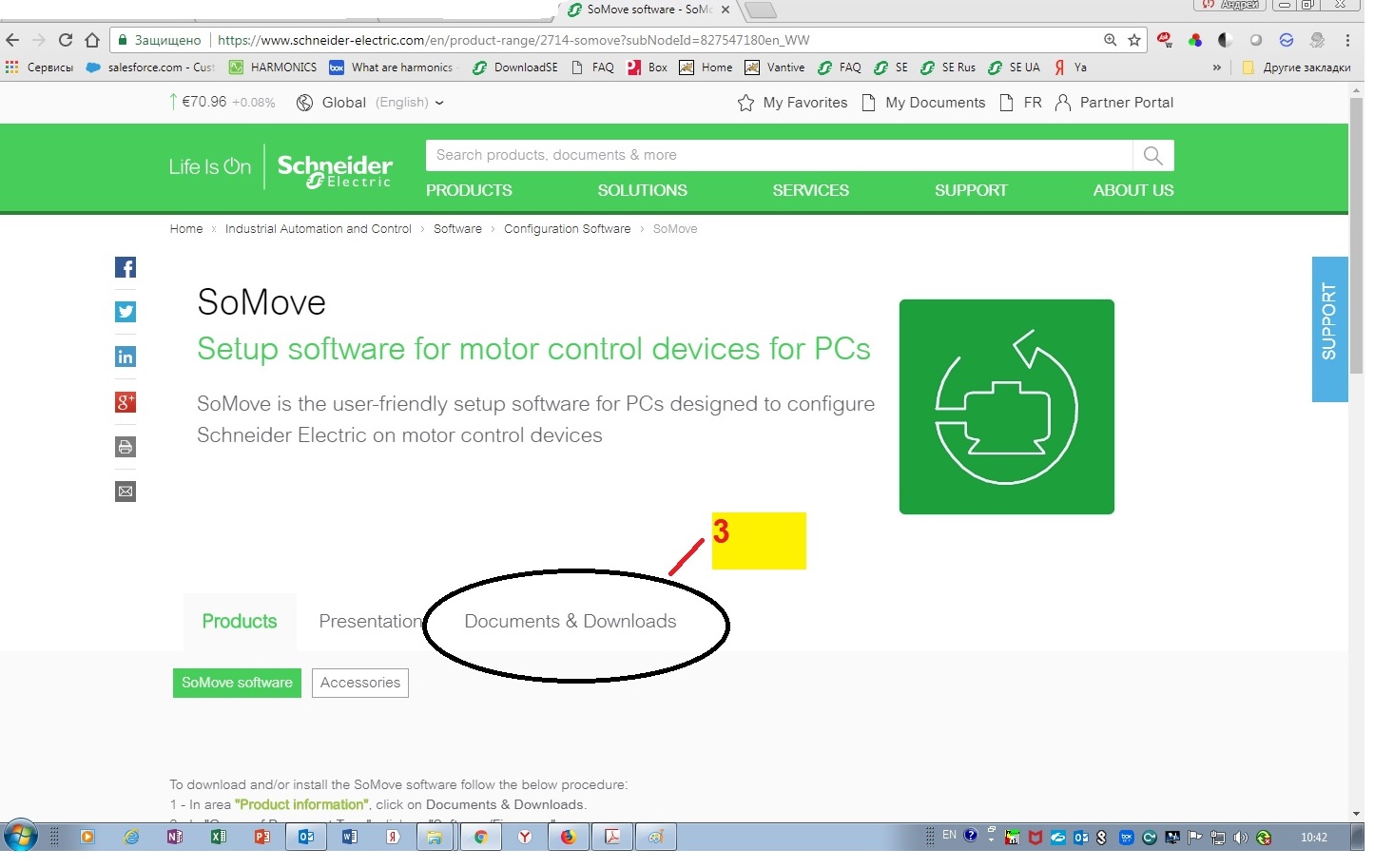Open the browser home page button
Image resolution: width=1374 pixels, height=868 pixels.
click(92, 40)
